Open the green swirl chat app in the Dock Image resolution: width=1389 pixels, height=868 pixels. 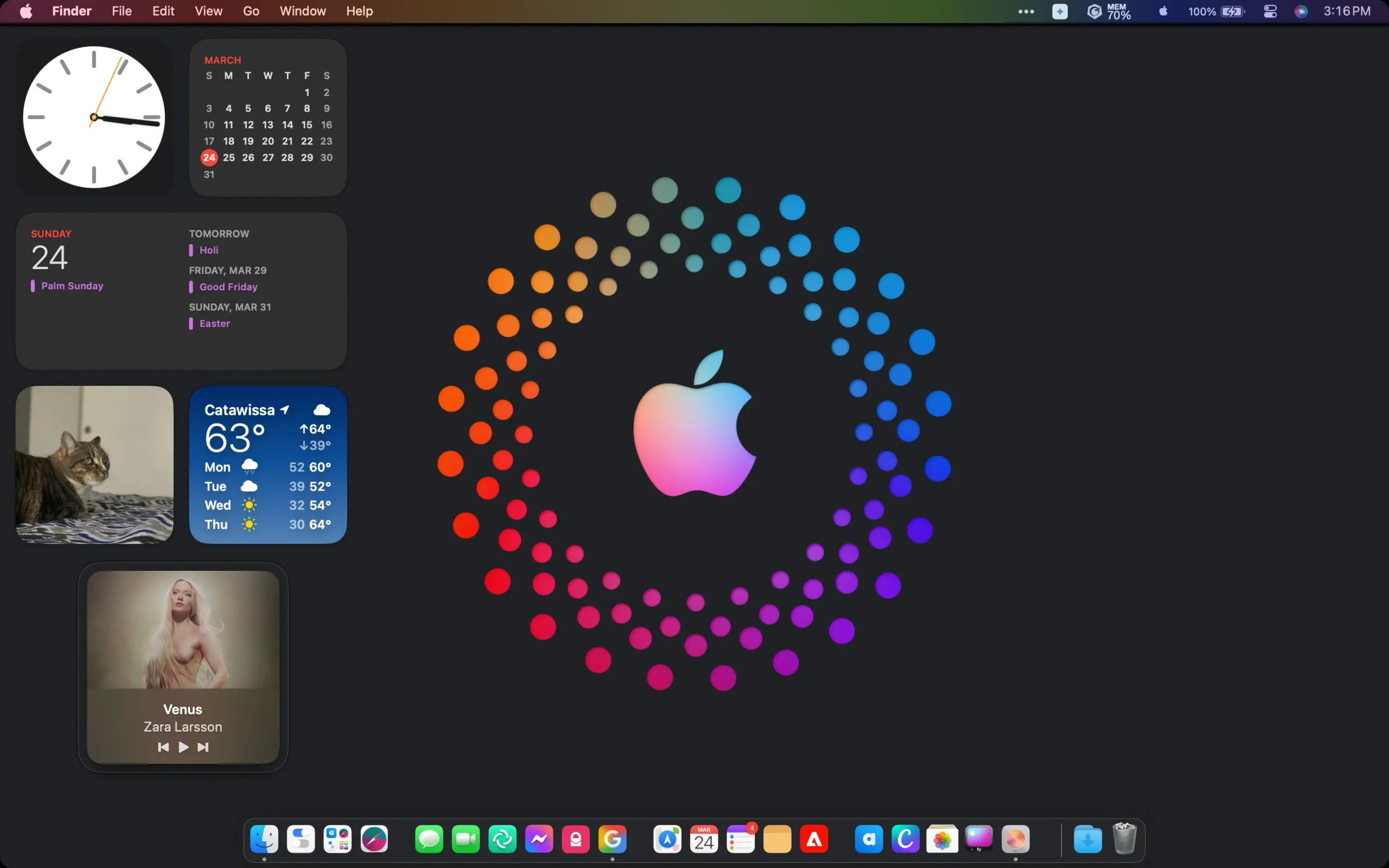(x=502, y=839)
